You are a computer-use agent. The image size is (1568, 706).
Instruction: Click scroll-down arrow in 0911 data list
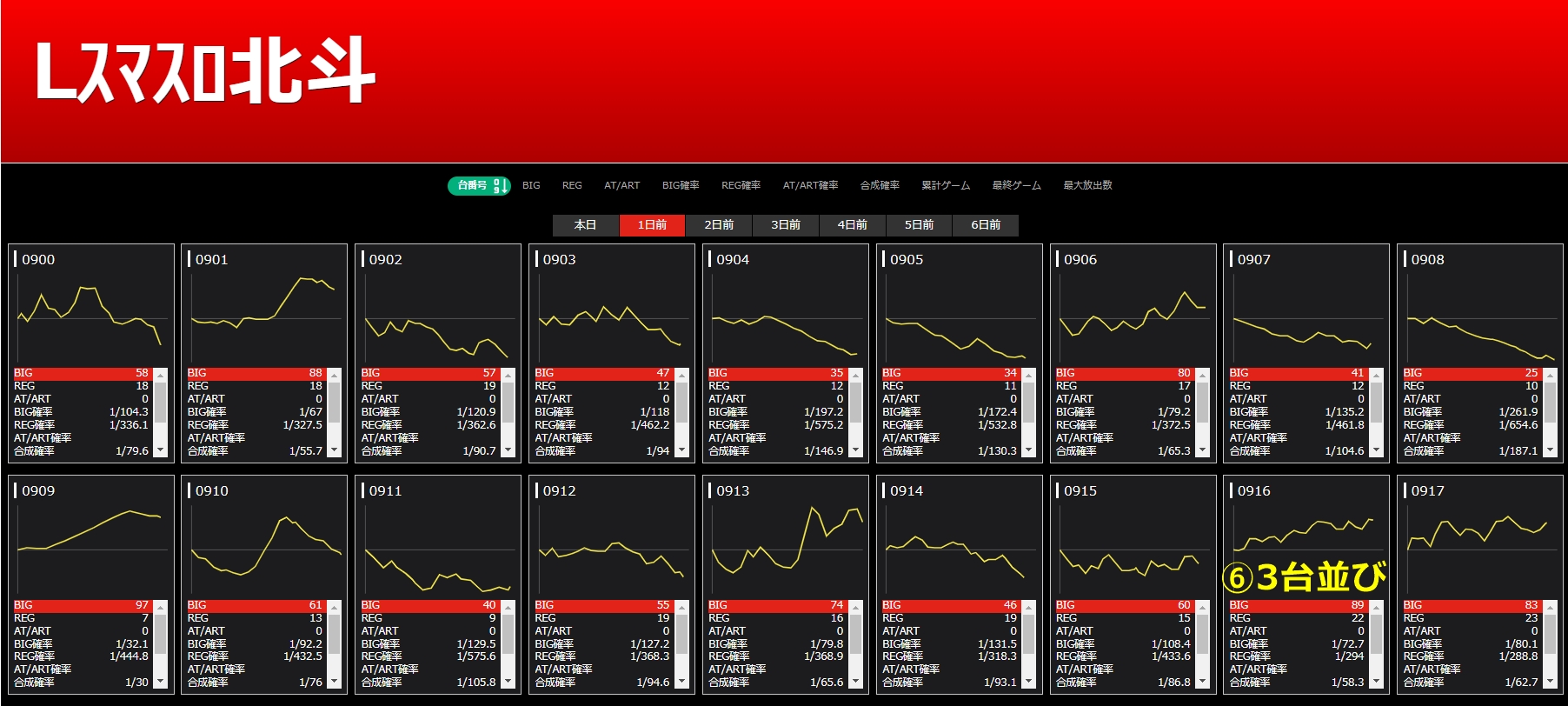(x=508, y=682)
